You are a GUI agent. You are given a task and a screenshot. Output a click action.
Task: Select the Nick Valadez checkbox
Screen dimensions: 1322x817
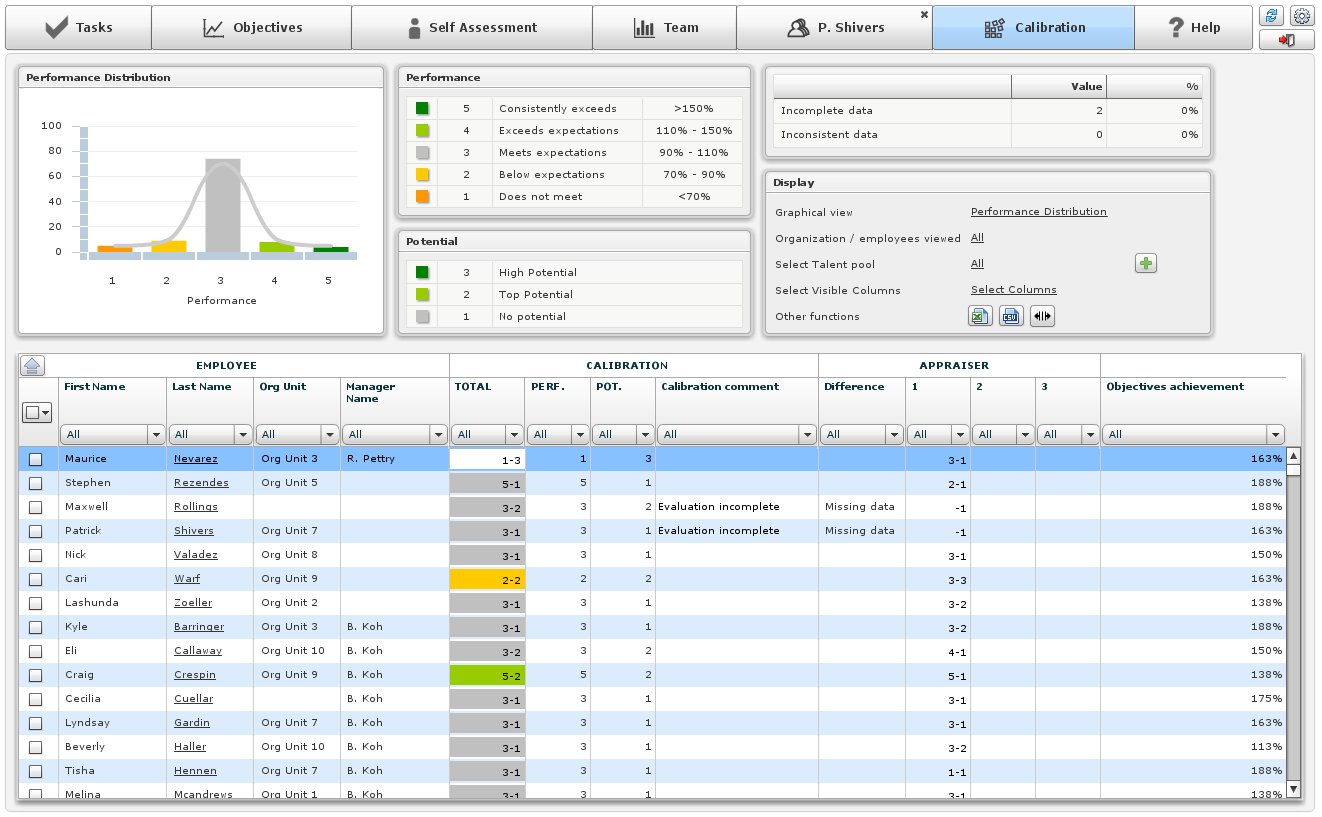[36, 555]
